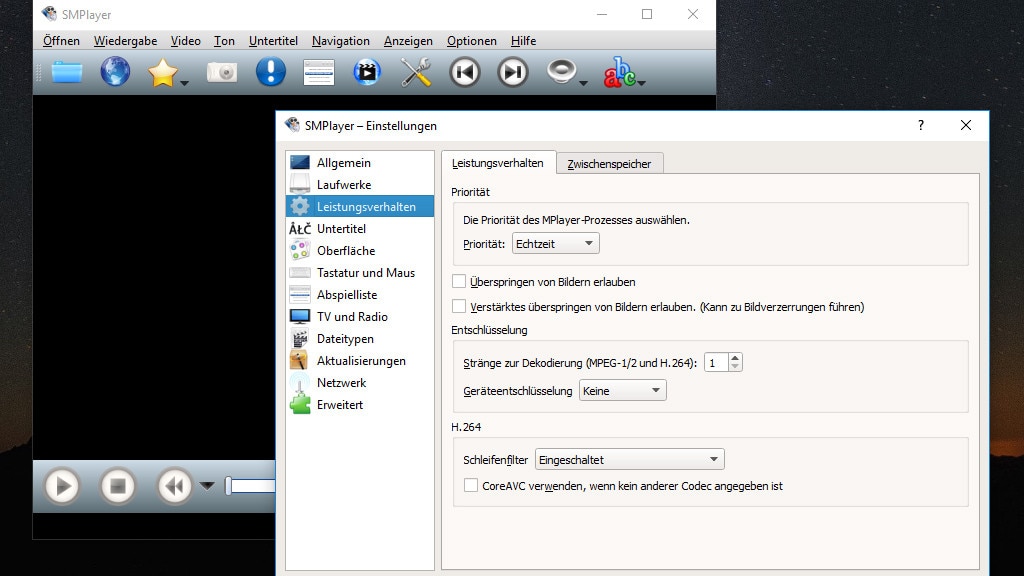Select Oberfläche in settings sidebar
The image size is (1024, 576).
pos(360,251)
